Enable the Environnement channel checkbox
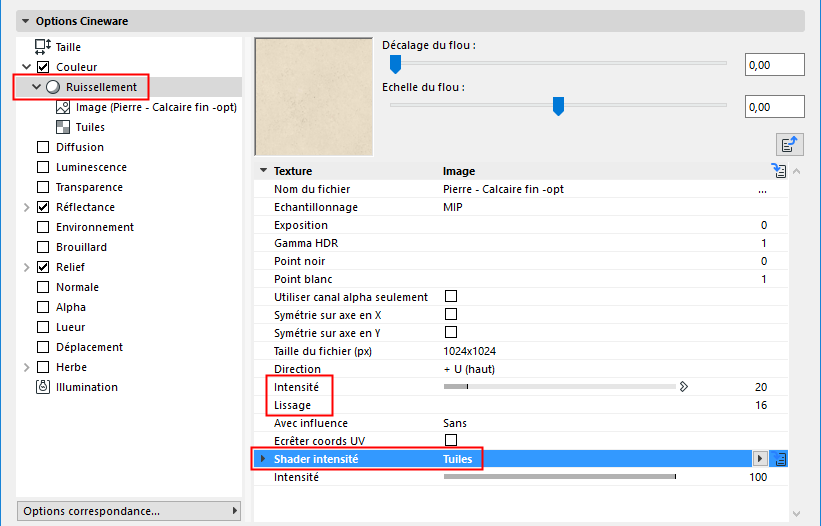The height and width of the screenshot is (526, 821). pos(43,227)
